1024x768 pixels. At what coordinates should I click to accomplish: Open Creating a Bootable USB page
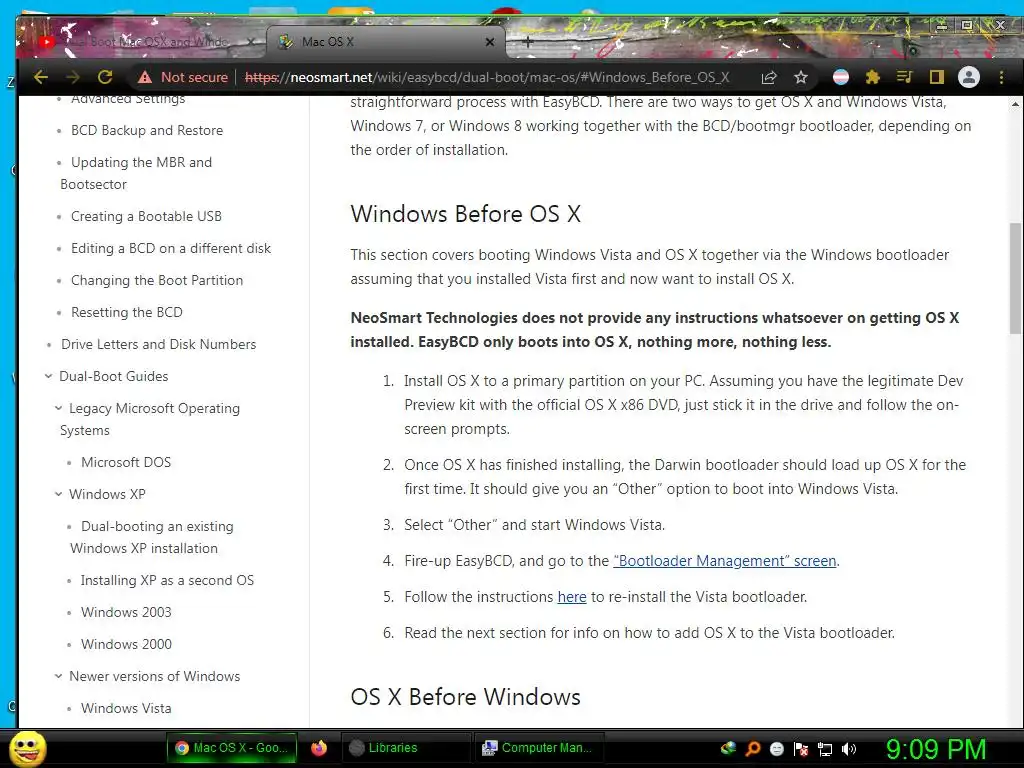click(x=146, y=216)
